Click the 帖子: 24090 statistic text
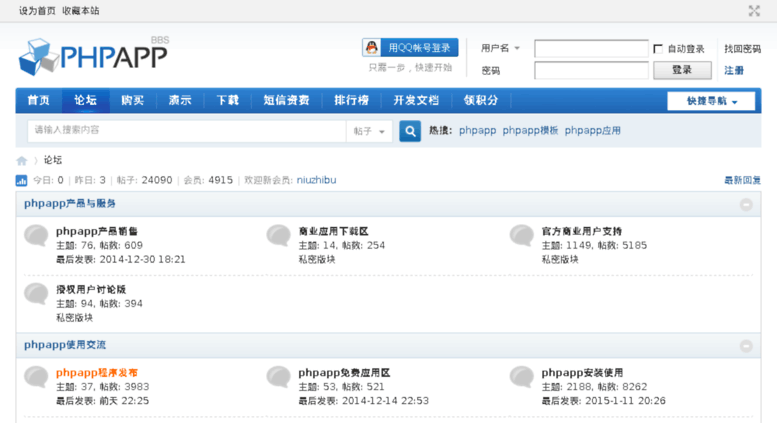Screen dimensions: 777x423 click(145, 180)
